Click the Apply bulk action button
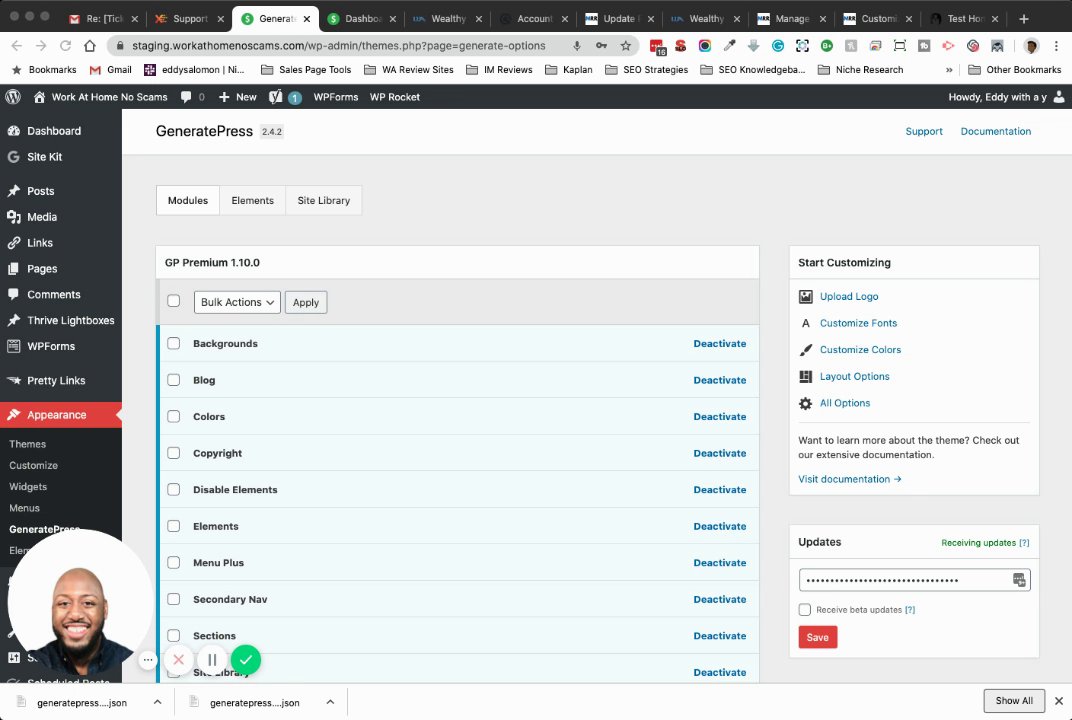 click(x=306, y=302)
